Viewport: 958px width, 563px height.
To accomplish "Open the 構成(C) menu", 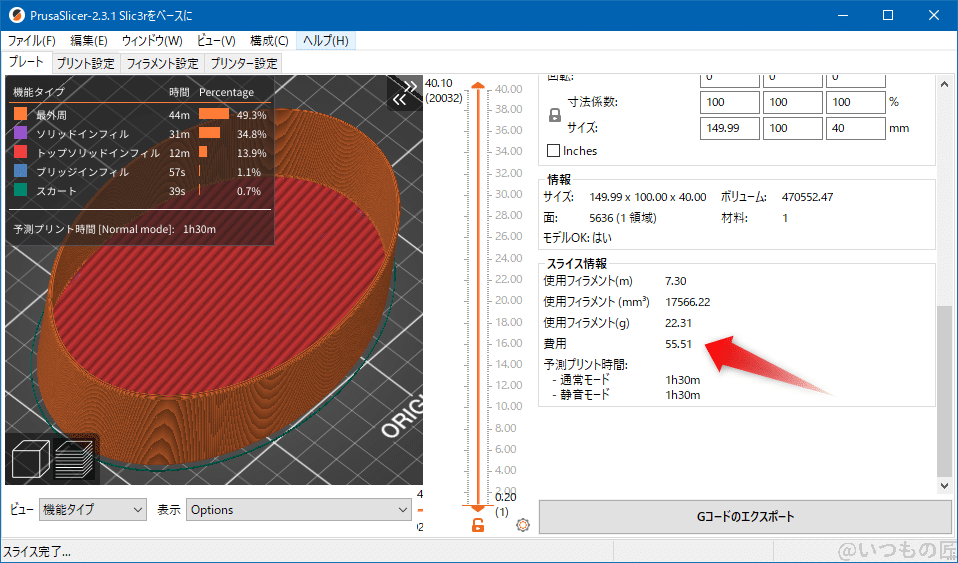I will point(269,41).
